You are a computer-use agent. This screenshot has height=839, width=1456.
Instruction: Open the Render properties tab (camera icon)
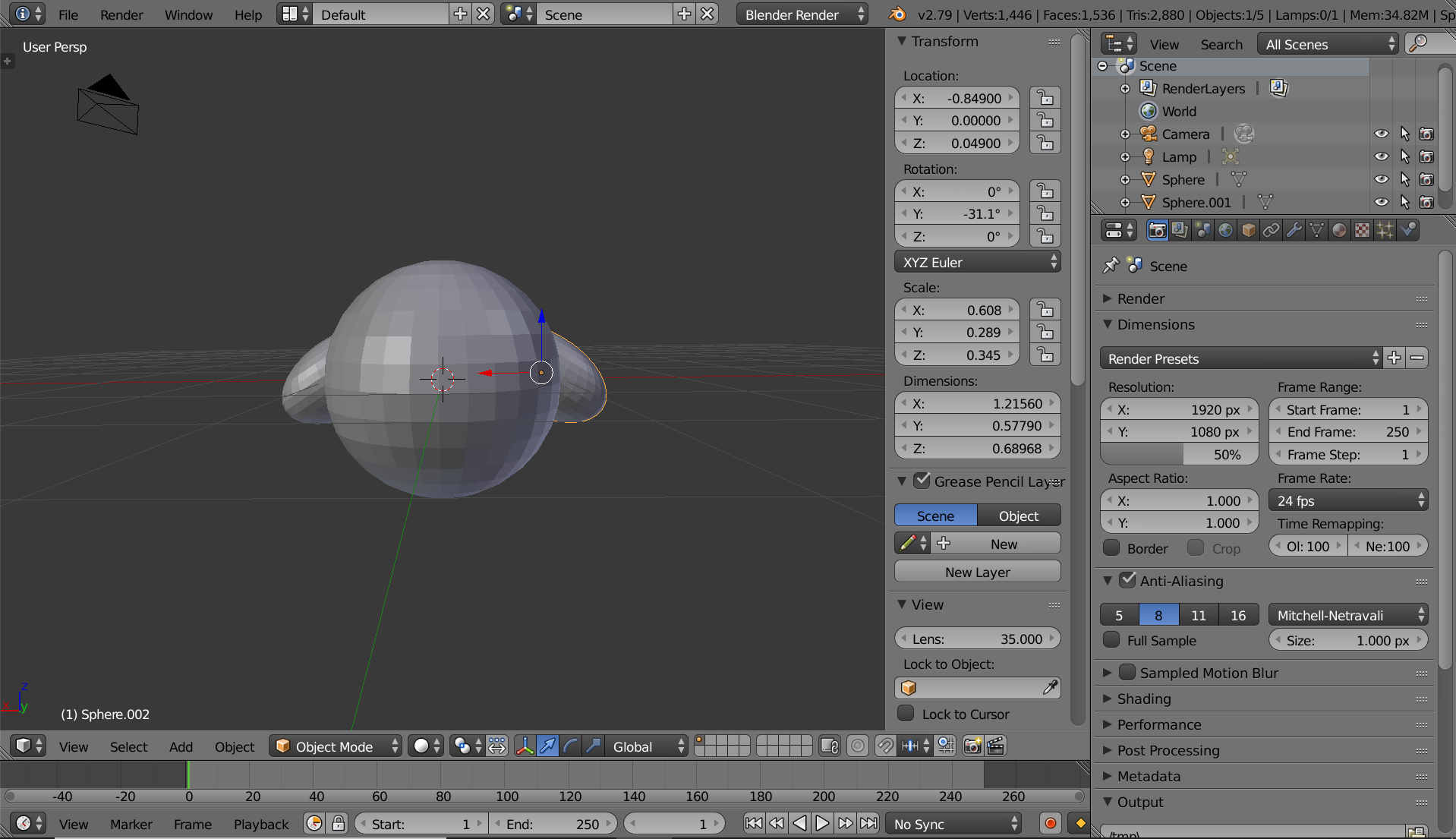[x=1157, y=230]
